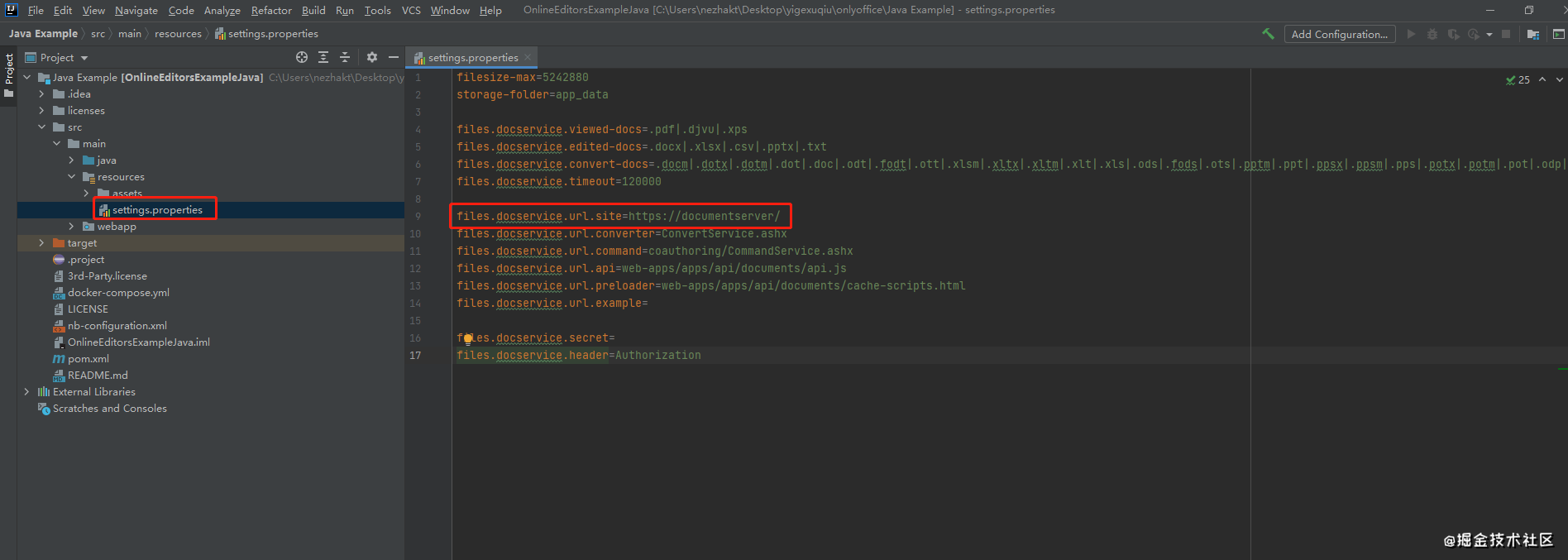Open Project Structure icon in toolbar
The image size is (1568, 560).
point(1533,34)
